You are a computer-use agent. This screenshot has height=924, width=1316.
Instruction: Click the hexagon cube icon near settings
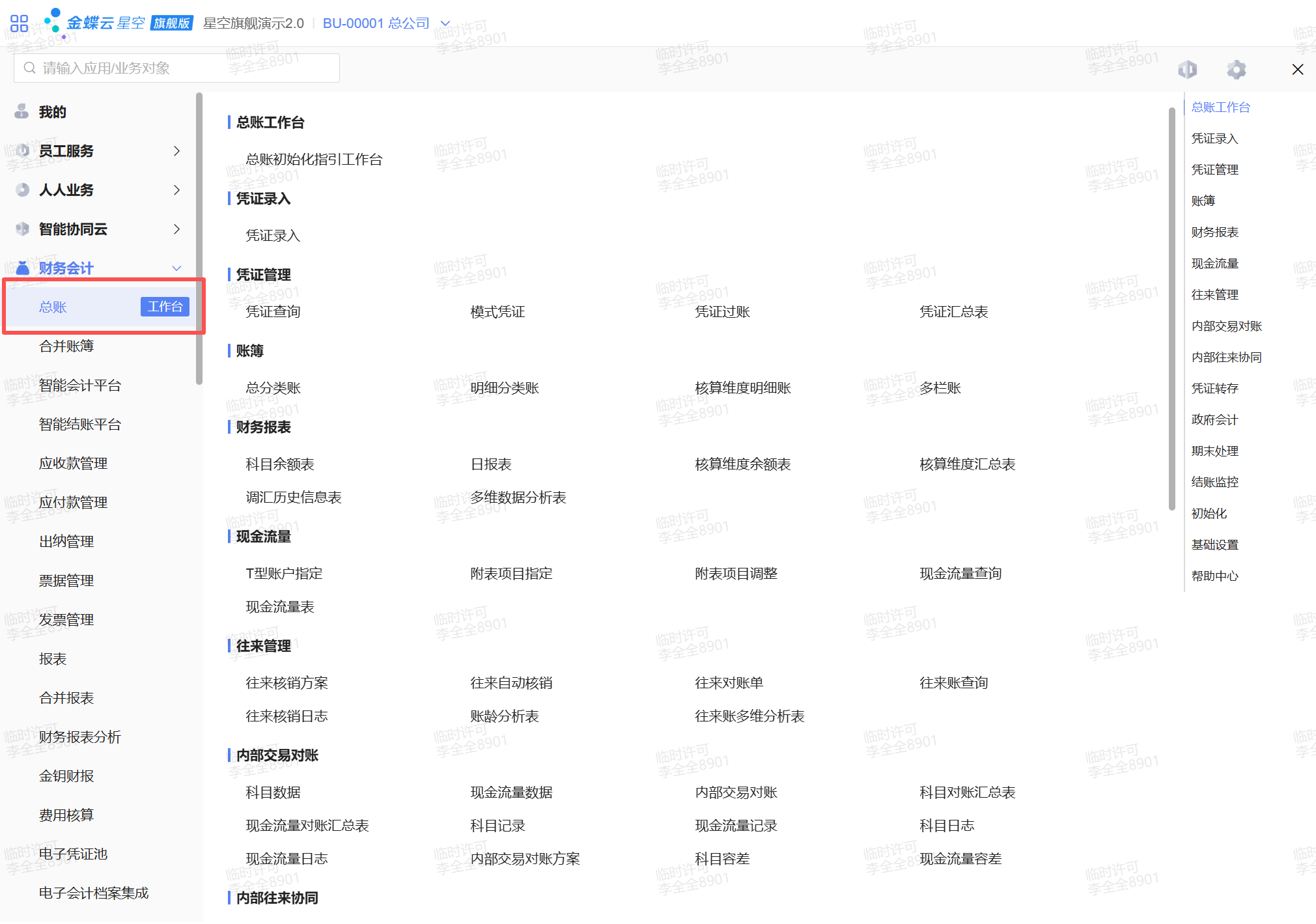pos(1187,69)
